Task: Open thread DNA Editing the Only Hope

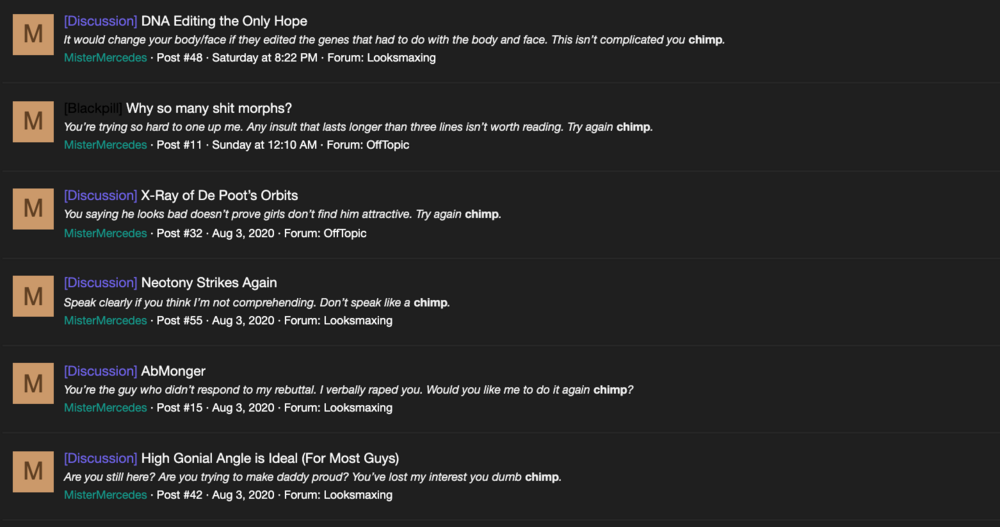Action: click(224, 21)
